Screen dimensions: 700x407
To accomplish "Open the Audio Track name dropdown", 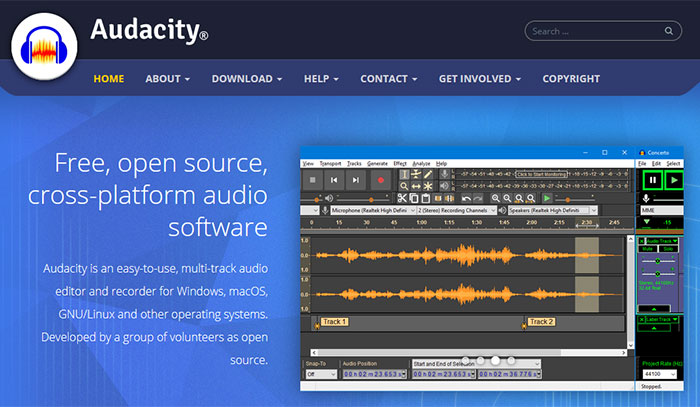I will coord(662,241).
